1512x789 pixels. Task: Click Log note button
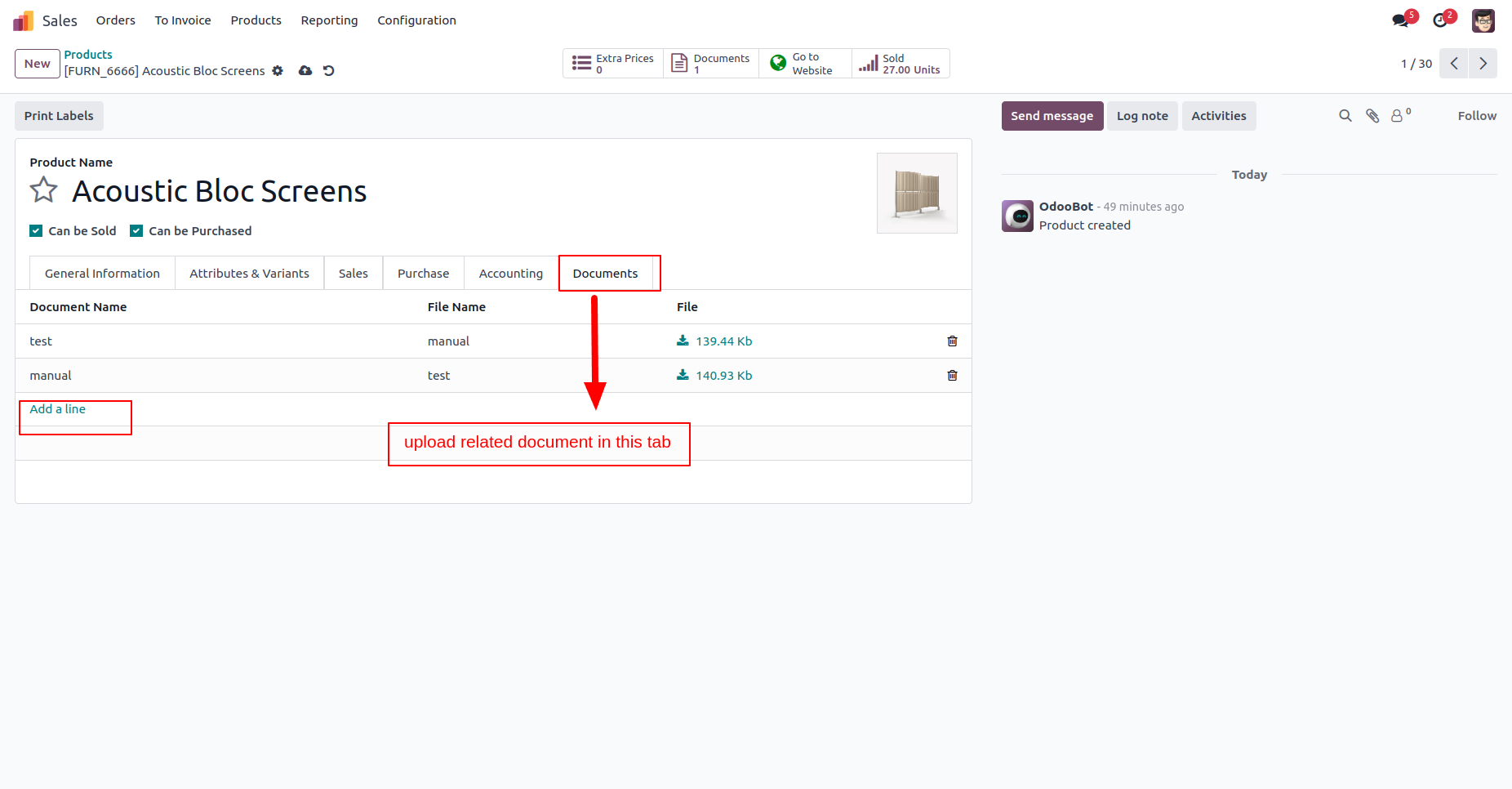pos(1142,116)
